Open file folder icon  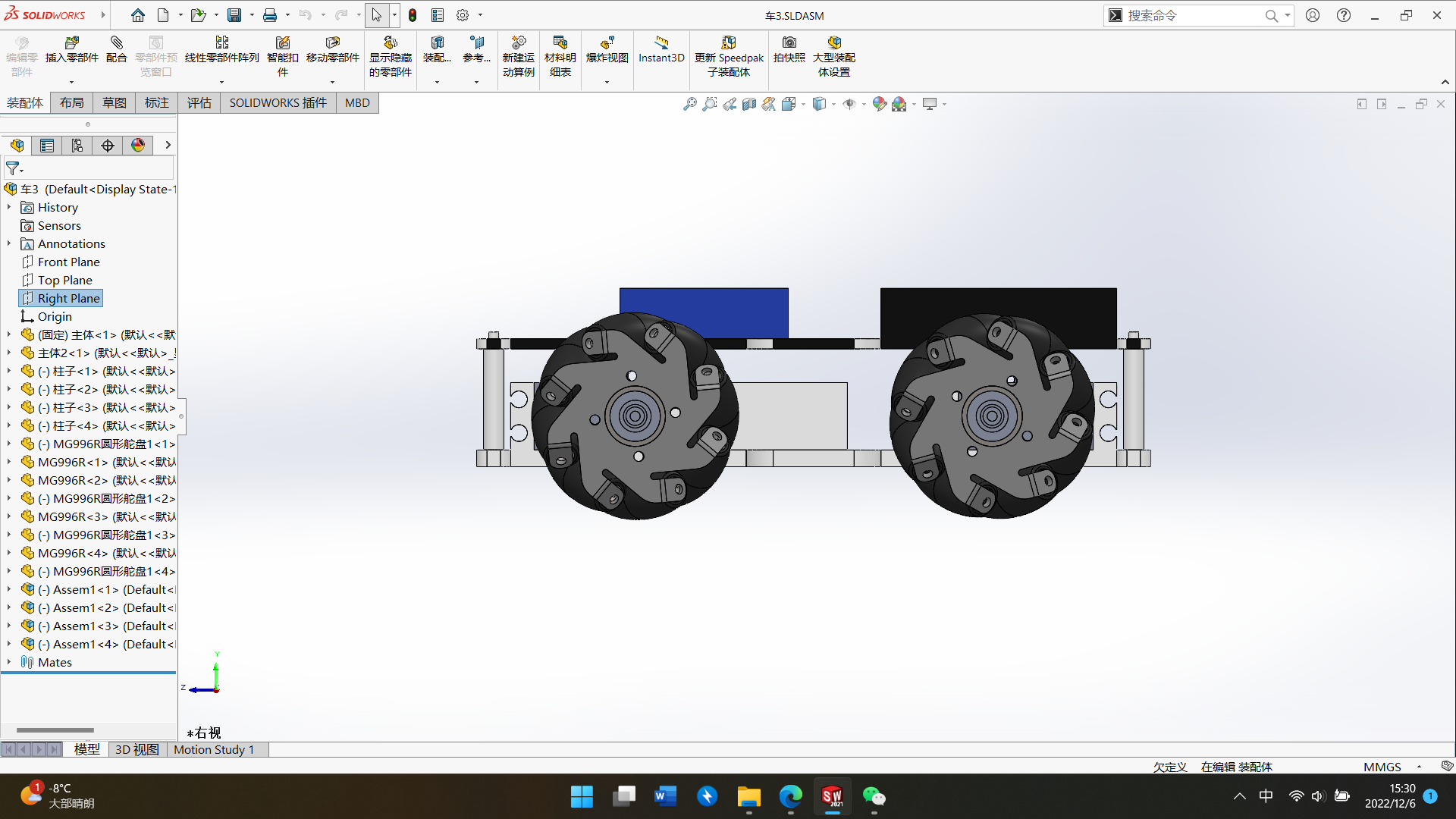coord(198,15)
